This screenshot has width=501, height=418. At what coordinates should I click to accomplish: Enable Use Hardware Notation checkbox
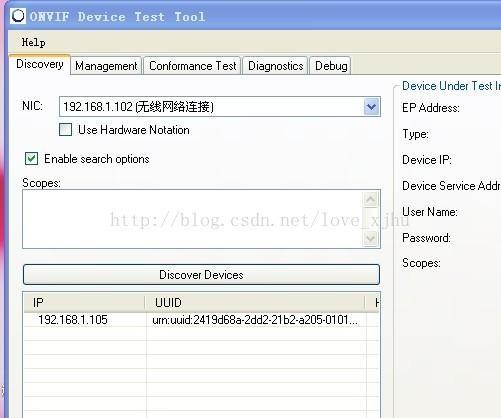65,130
